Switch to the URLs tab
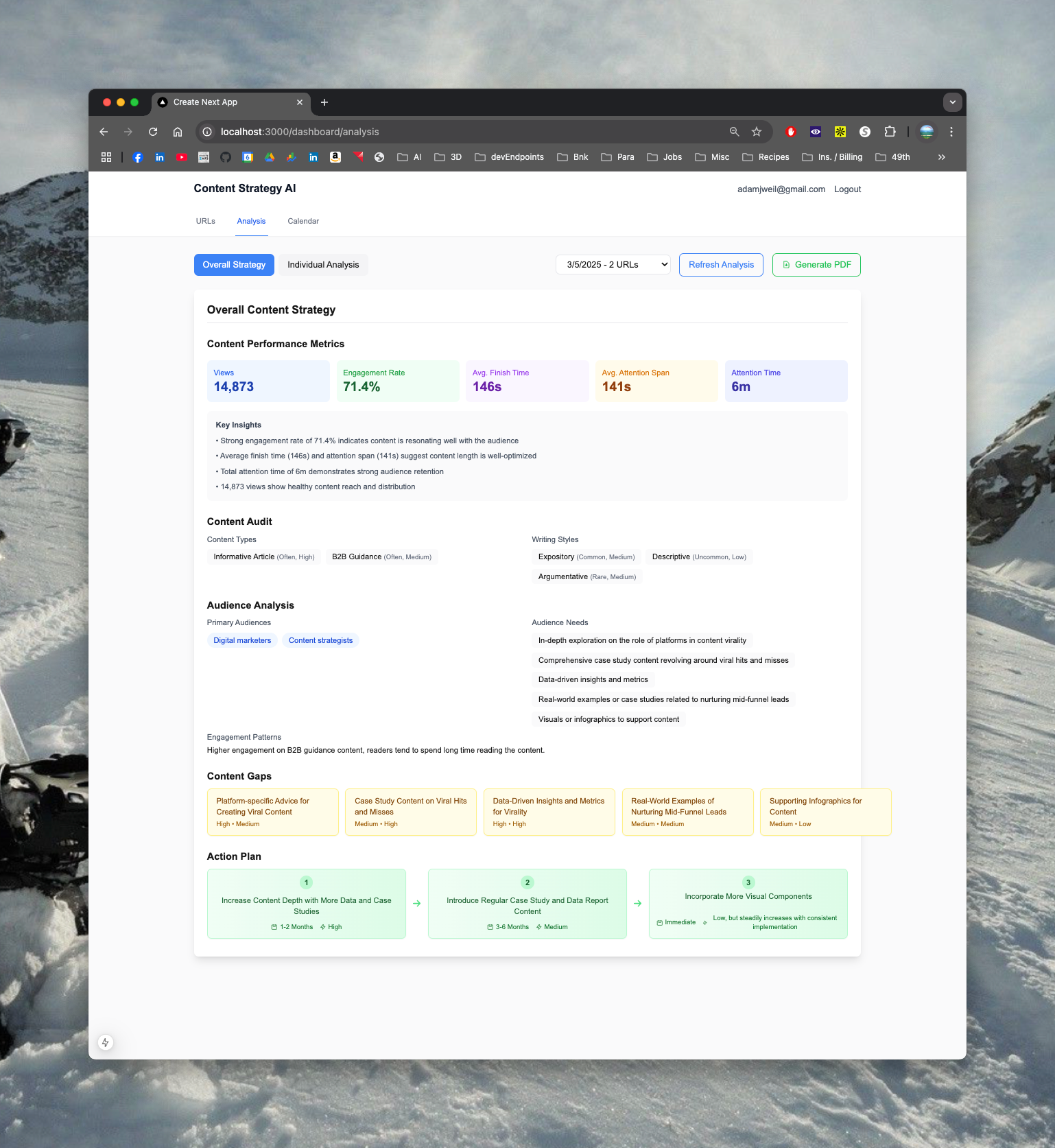 coord(206,221)
